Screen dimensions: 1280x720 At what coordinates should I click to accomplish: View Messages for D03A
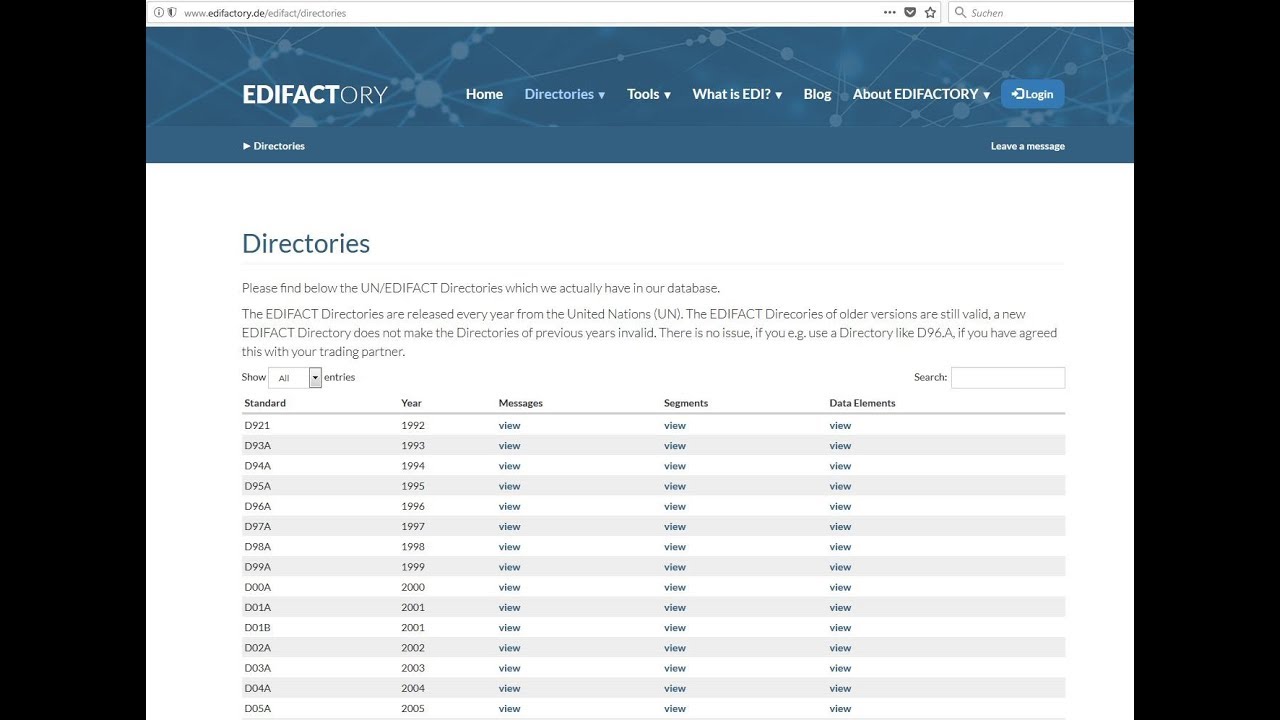(x=509, y=668)
